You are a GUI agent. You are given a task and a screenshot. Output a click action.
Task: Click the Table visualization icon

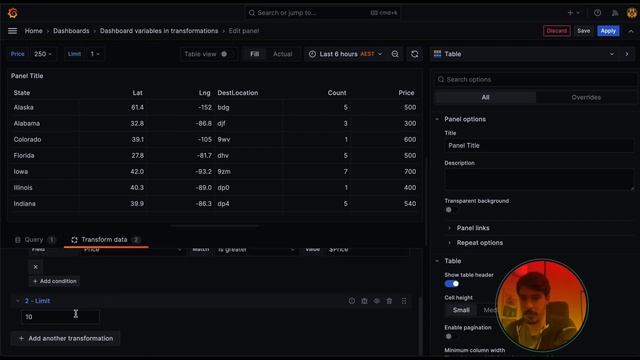point(437,54)
